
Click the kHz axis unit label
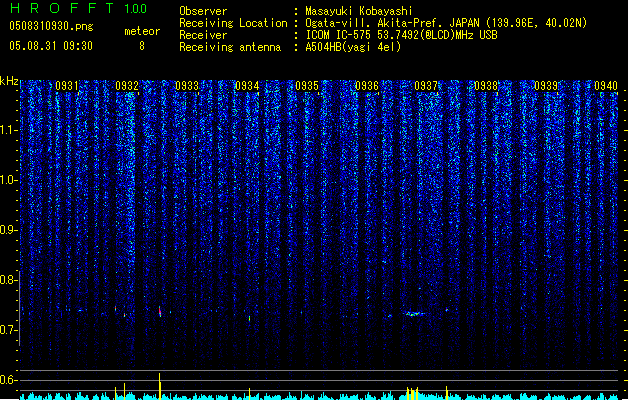coord(9,81)
